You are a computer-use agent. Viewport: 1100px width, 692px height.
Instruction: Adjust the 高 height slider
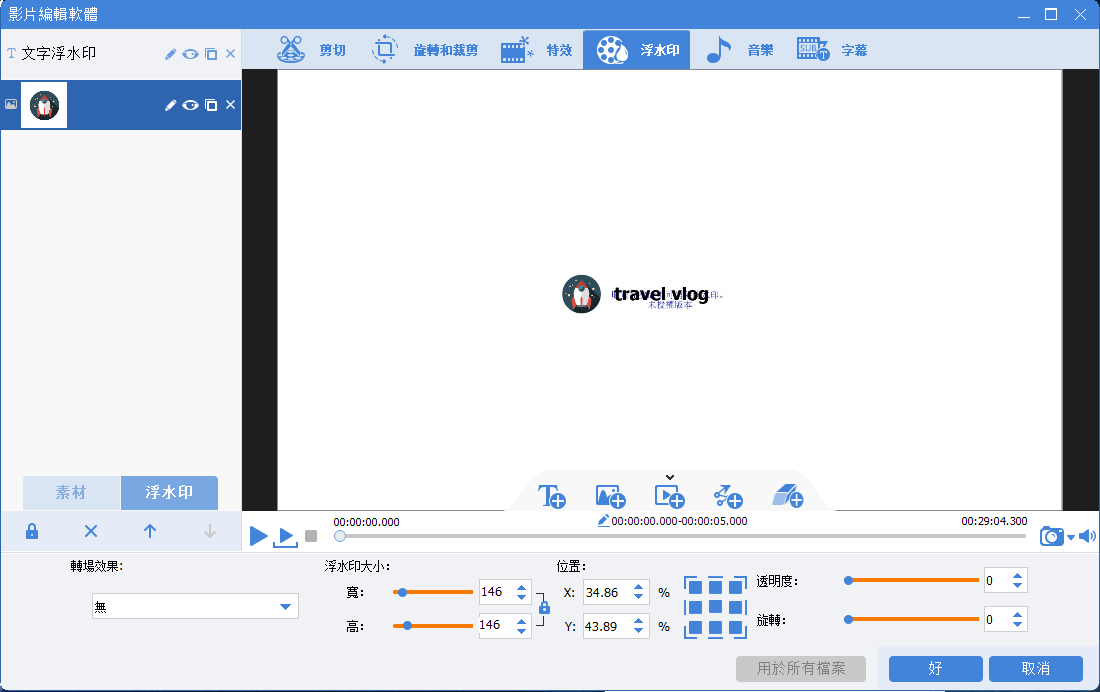click(433, 625)
